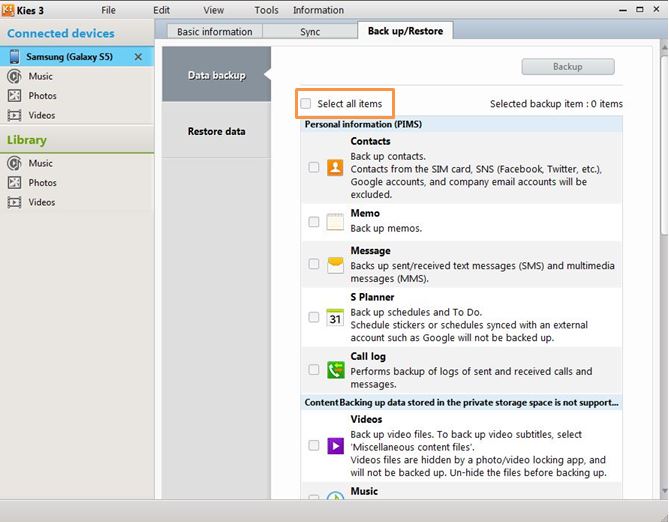669x522 pixels.
Task: Click the scrollbar down arrow
Action: click(664, 491)
